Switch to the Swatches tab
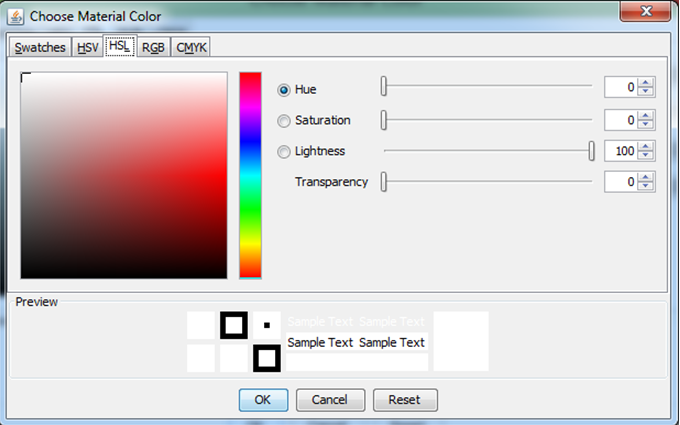Viewport: 680px width, 425px height. tap(40, 48)
